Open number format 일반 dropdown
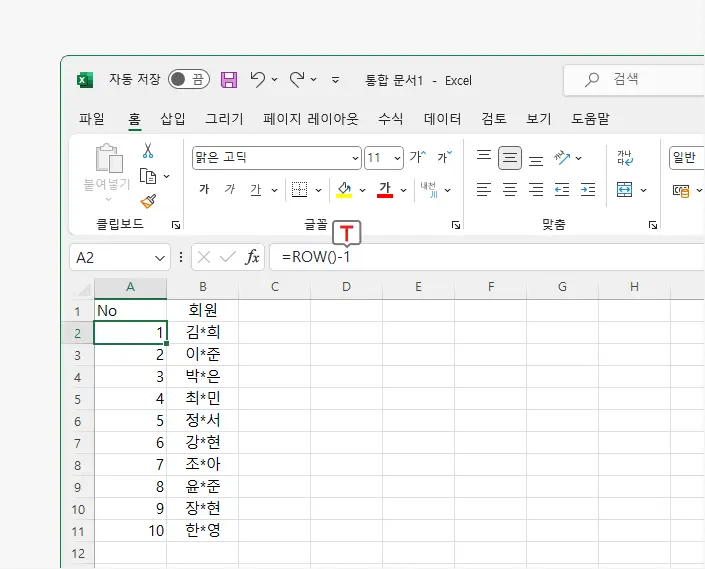This screenshot has height=569, width=705. 687,158
